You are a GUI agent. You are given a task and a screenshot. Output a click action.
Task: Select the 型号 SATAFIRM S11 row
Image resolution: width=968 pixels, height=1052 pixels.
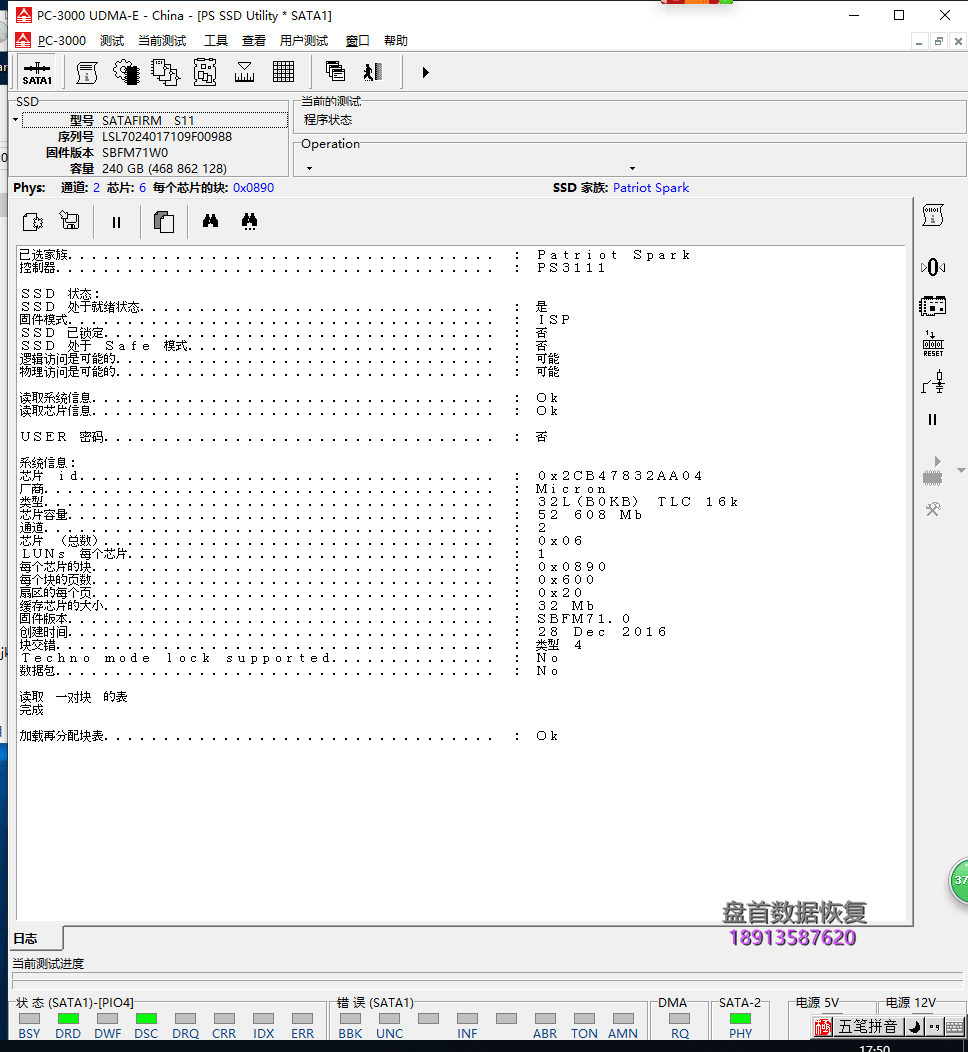point(155,120)
